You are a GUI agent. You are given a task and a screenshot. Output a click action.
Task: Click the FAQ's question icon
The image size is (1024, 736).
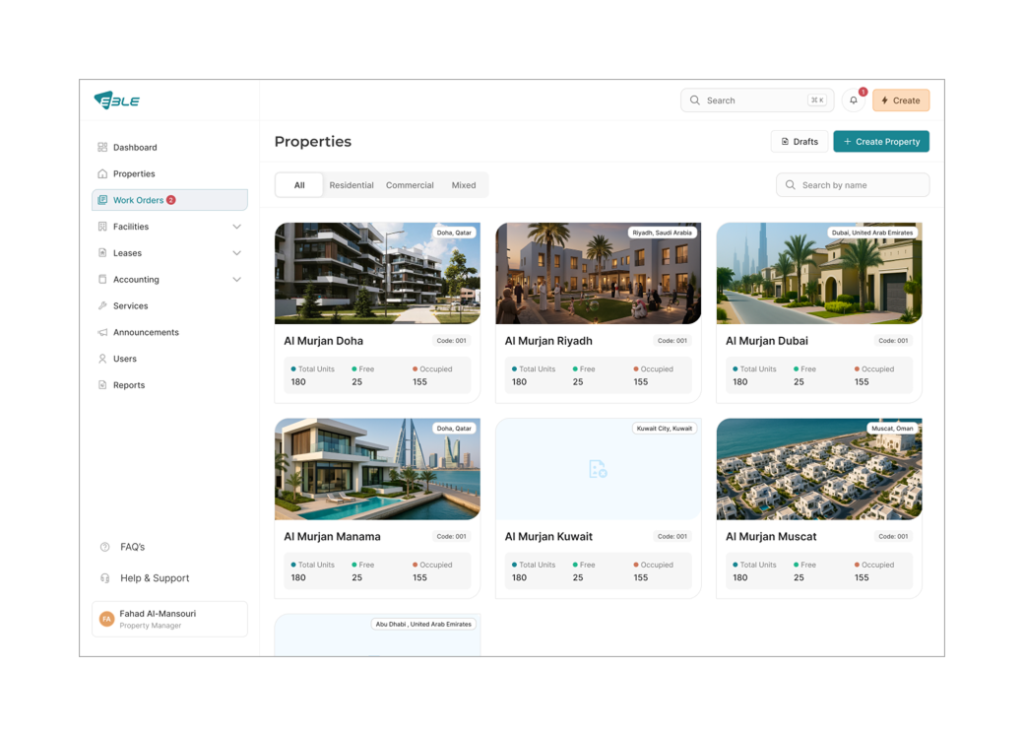104,547
